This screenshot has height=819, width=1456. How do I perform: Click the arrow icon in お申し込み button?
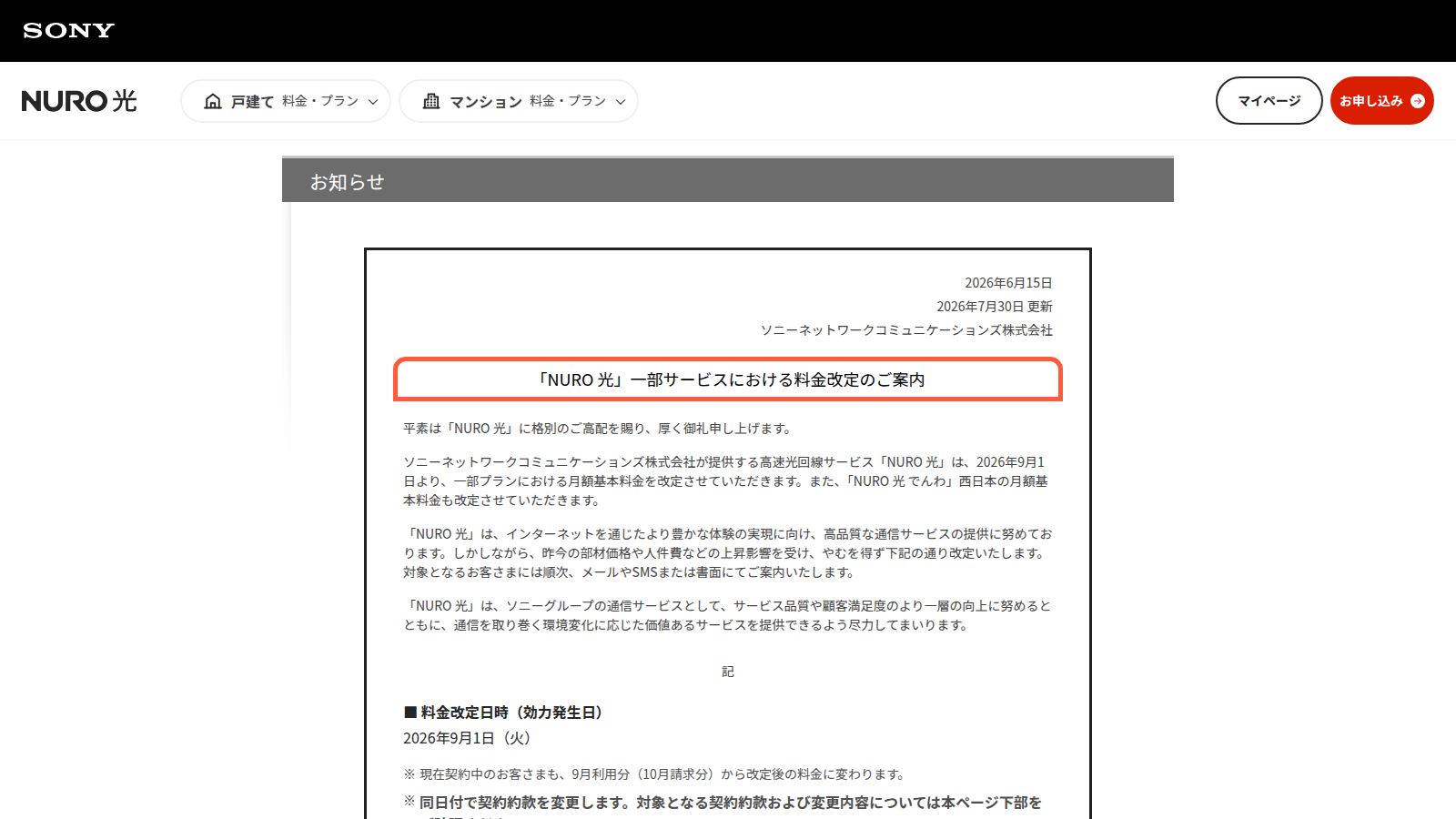click(1417, 101)
